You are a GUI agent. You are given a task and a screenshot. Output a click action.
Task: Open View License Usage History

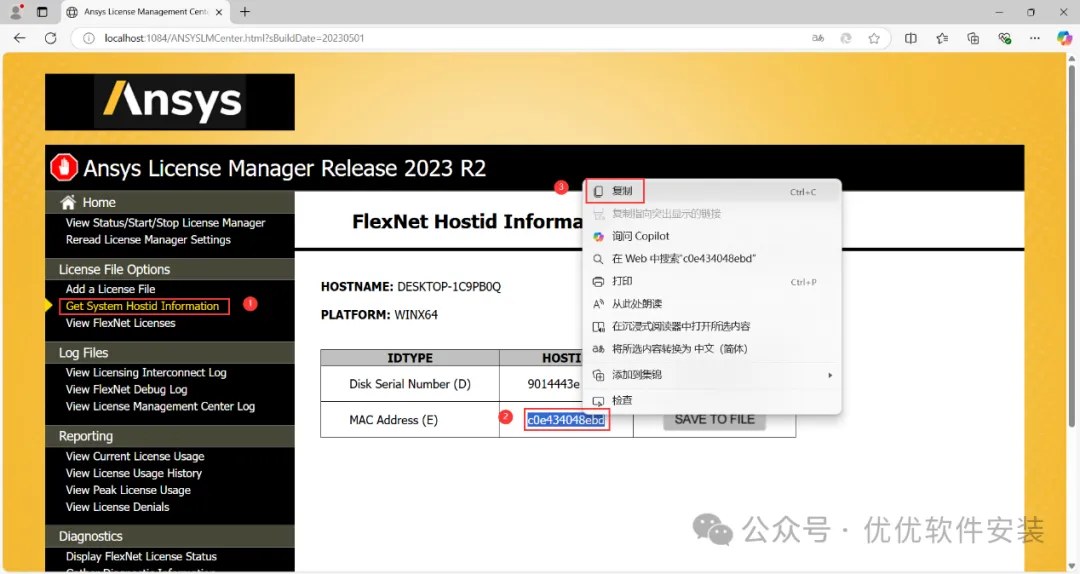click(134, 473)
